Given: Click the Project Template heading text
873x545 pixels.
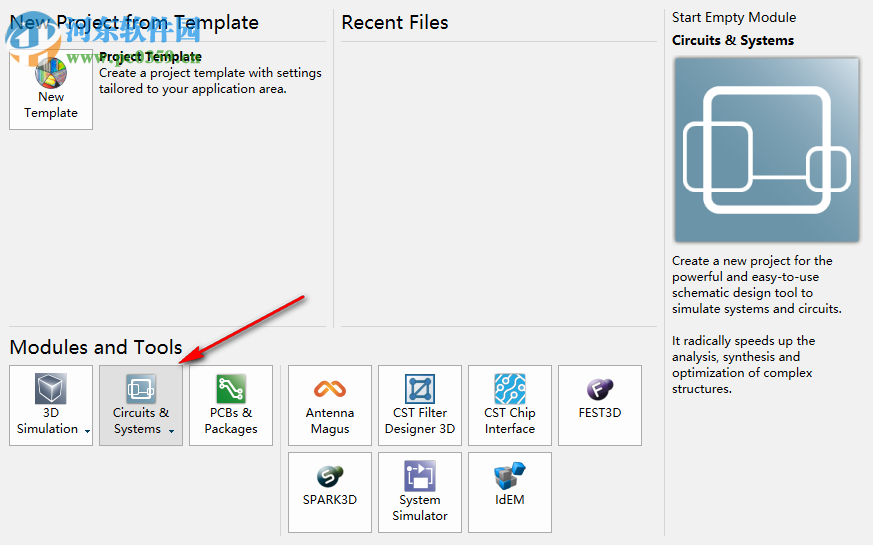Looking at the screenshot, I should click(150, 57).
